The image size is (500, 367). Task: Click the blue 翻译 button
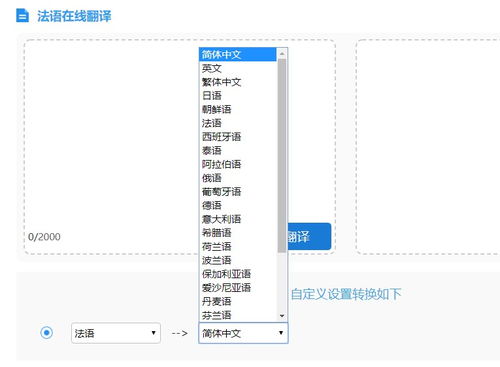309,236
